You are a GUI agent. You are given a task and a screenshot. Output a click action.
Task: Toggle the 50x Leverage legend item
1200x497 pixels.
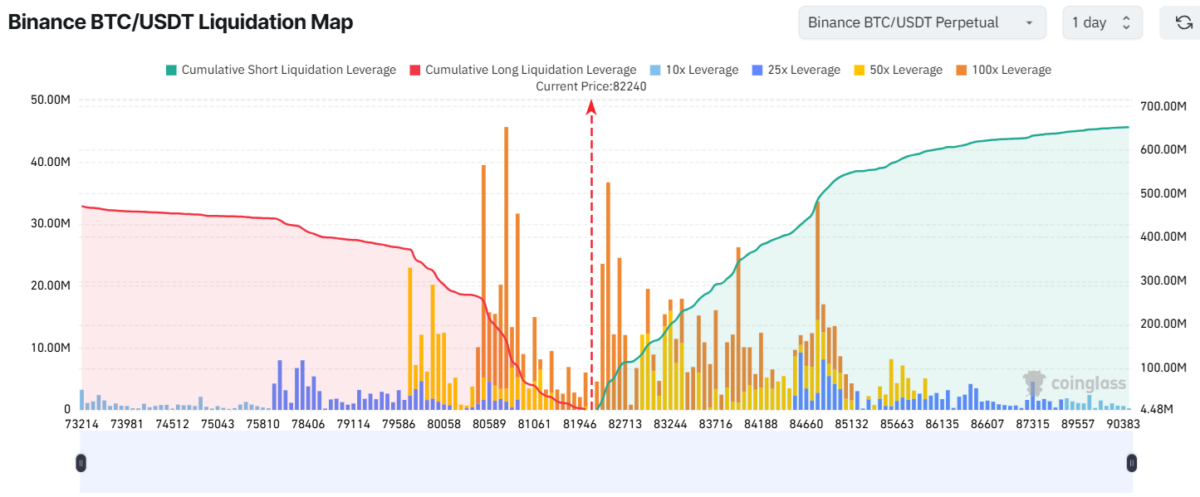point(897,70)
